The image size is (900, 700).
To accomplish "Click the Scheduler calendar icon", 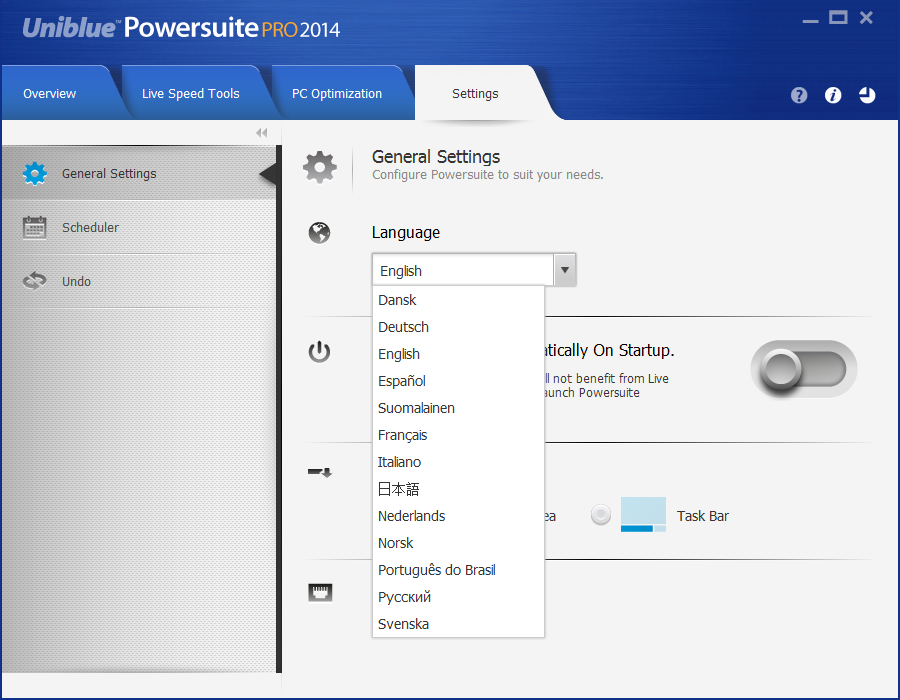I will [34, 227].
